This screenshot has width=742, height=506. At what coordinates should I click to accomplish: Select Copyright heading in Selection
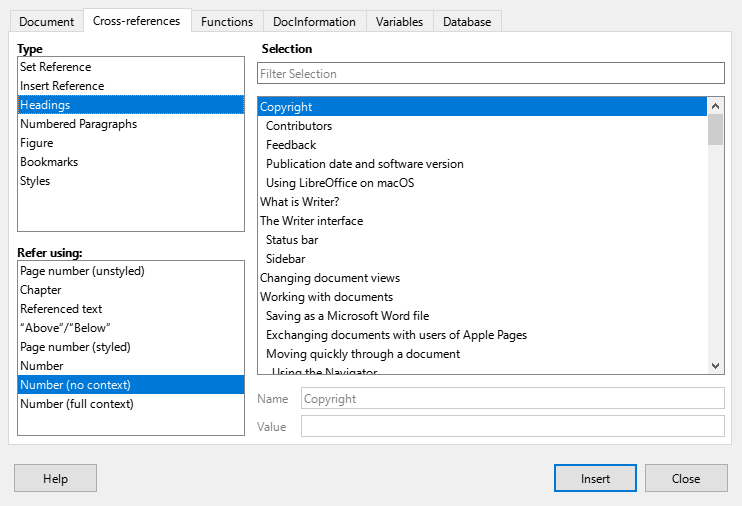[482, 107]
